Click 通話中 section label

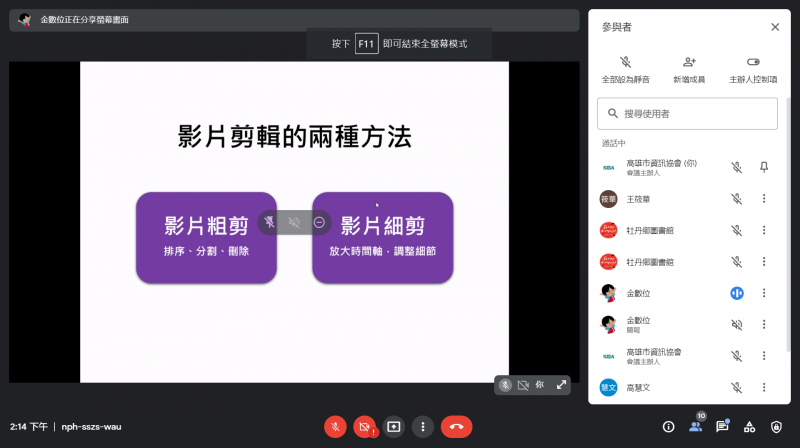pos(613,143)
